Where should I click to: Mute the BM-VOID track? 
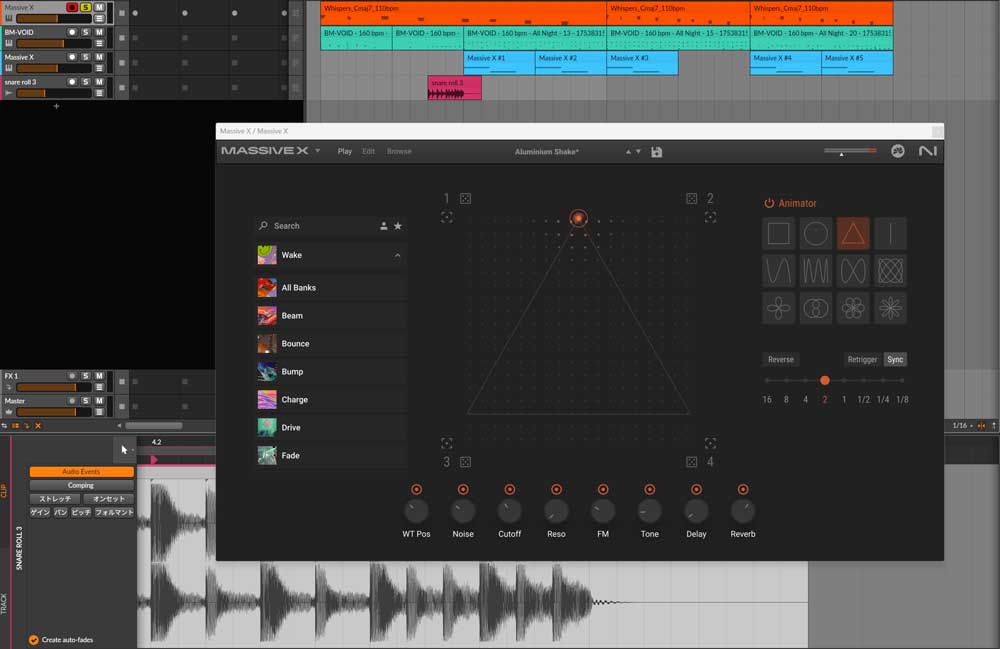click(x=99, y=32)
